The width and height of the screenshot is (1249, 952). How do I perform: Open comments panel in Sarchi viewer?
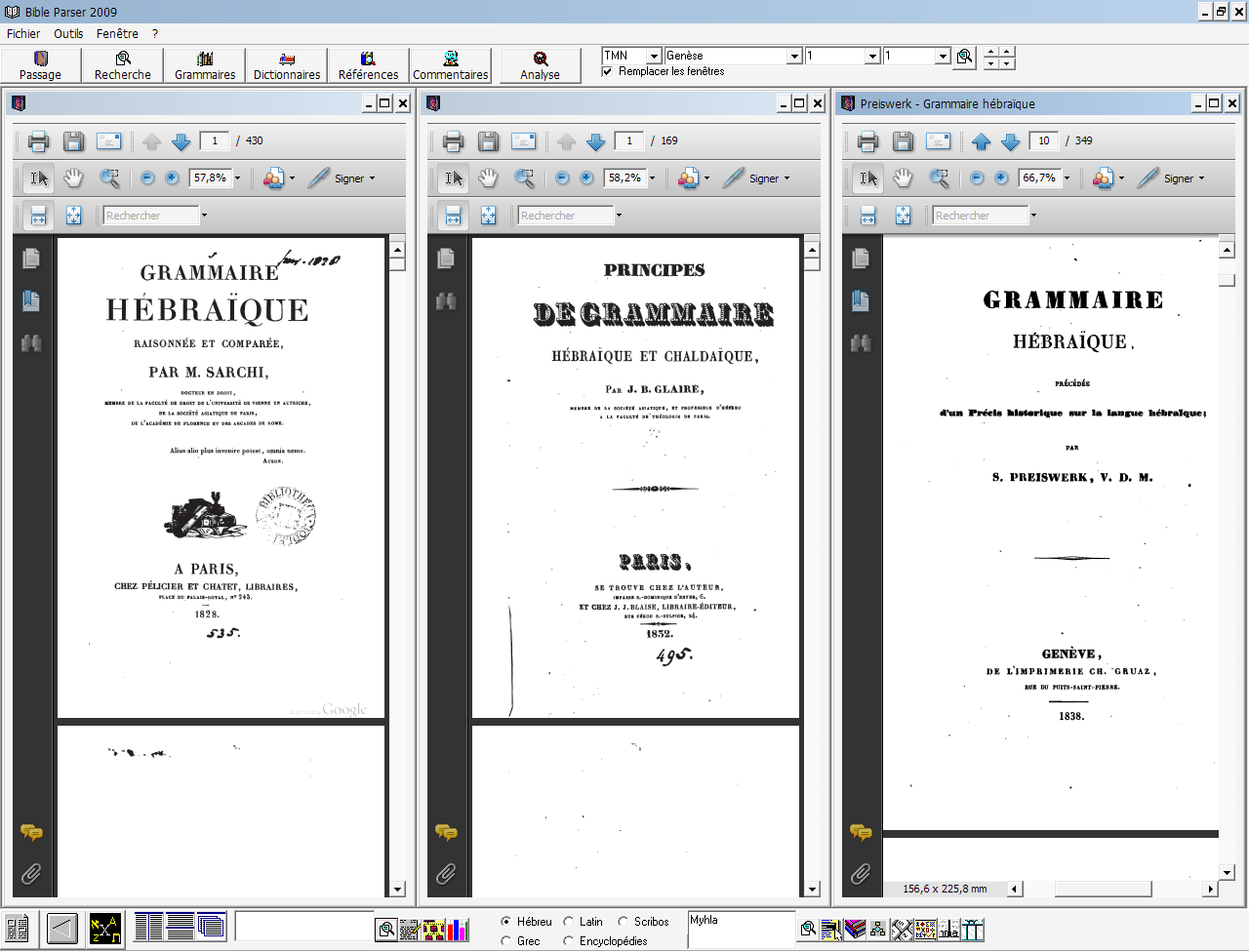click(31, 832)
